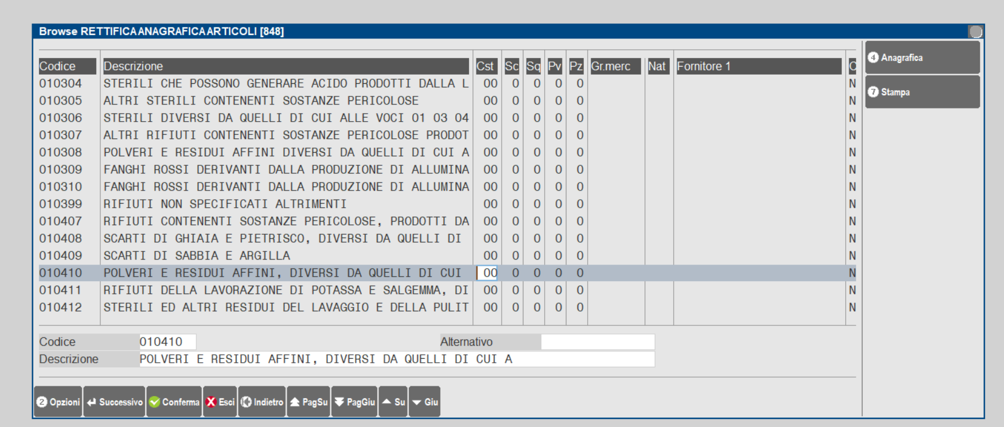1004x427 pixels.
Task: Click the Stampa print button
Action: [x=921, y=92]
